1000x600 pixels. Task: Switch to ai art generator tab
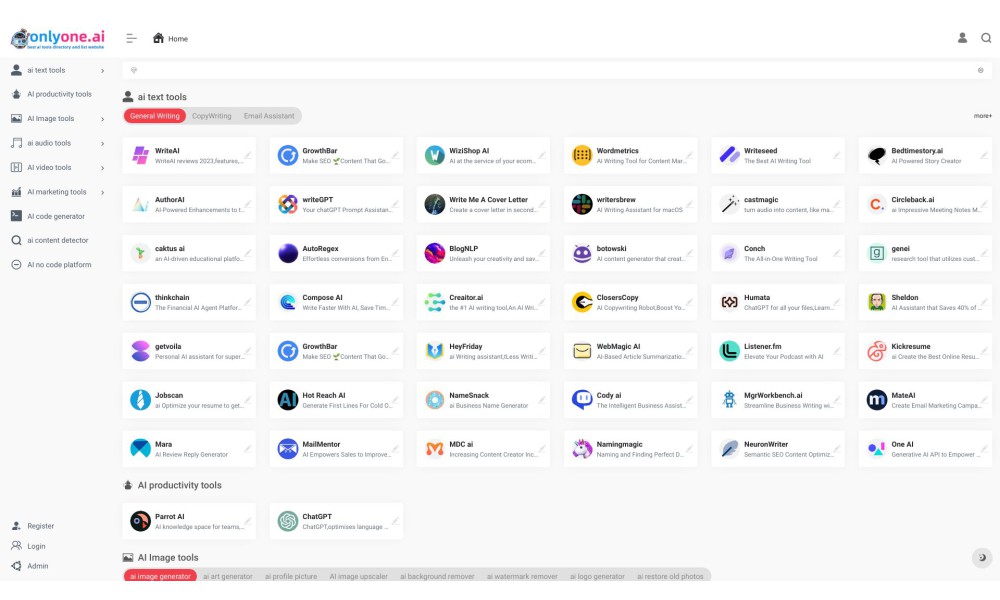(228, 576)
